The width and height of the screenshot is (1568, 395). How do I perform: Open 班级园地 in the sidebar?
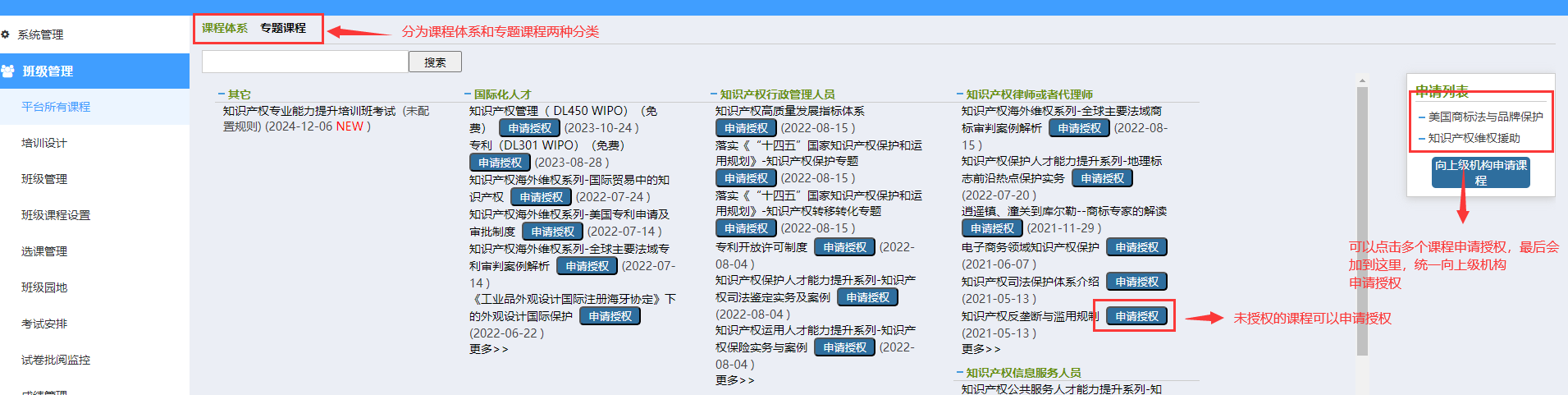(44, 287)
